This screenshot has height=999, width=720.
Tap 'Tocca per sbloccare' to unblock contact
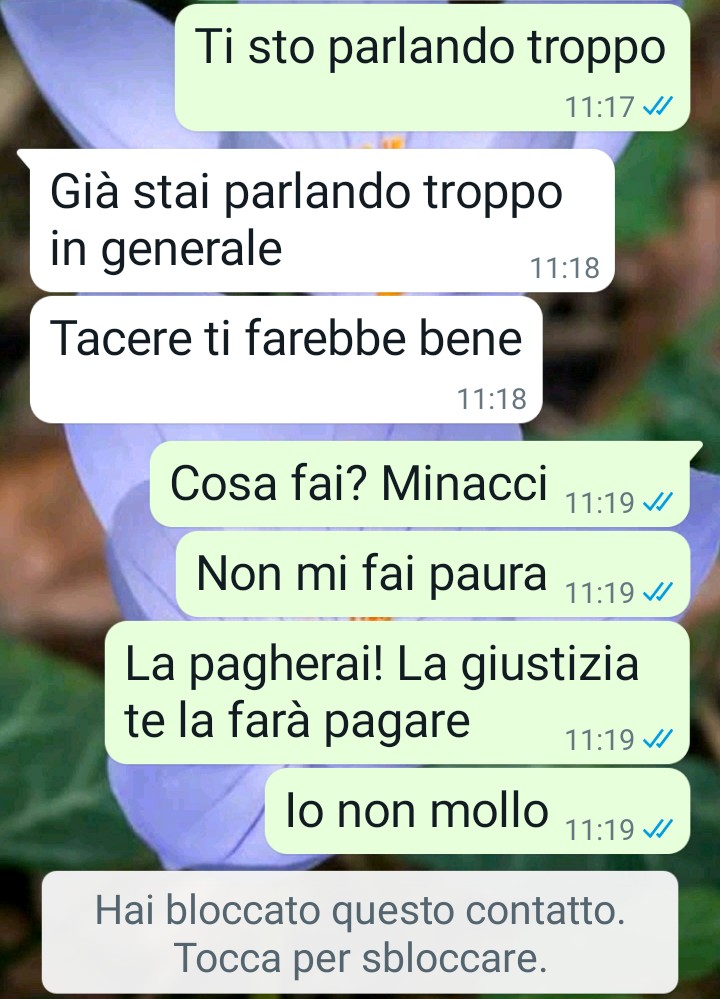[x=361, y=958]
